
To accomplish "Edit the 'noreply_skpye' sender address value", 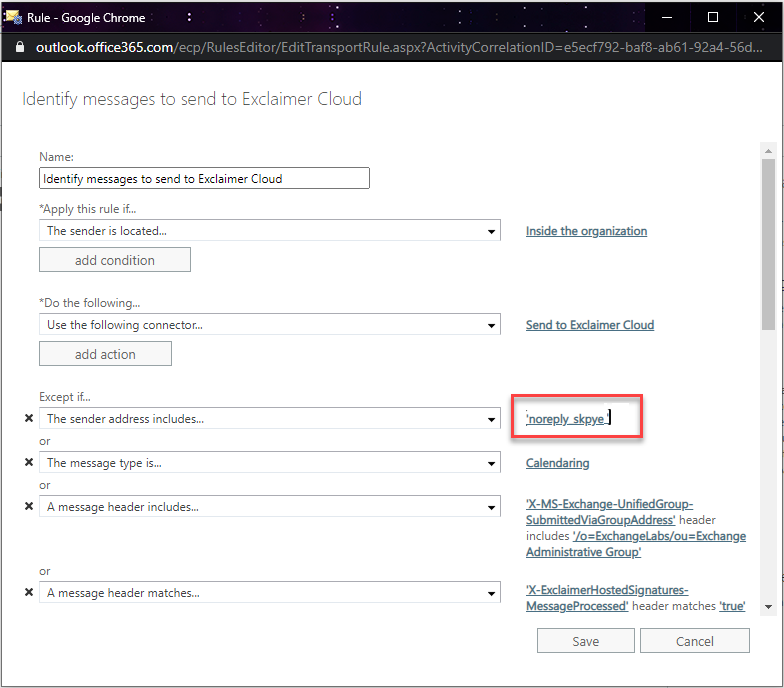I will coord(567,419).
